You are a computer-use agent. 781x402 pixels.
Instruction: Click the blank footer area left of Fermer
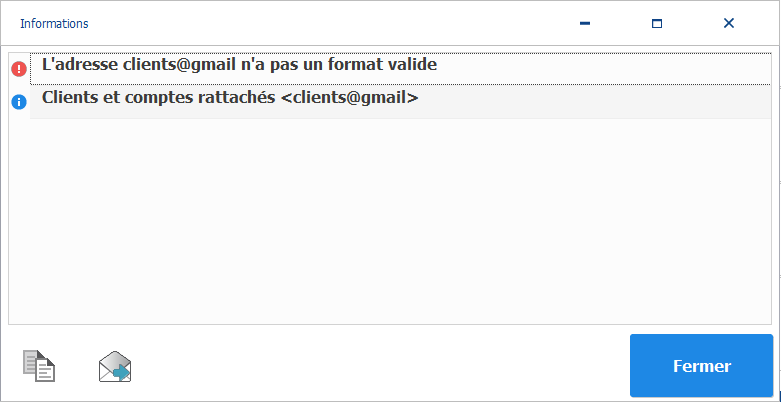379,366
